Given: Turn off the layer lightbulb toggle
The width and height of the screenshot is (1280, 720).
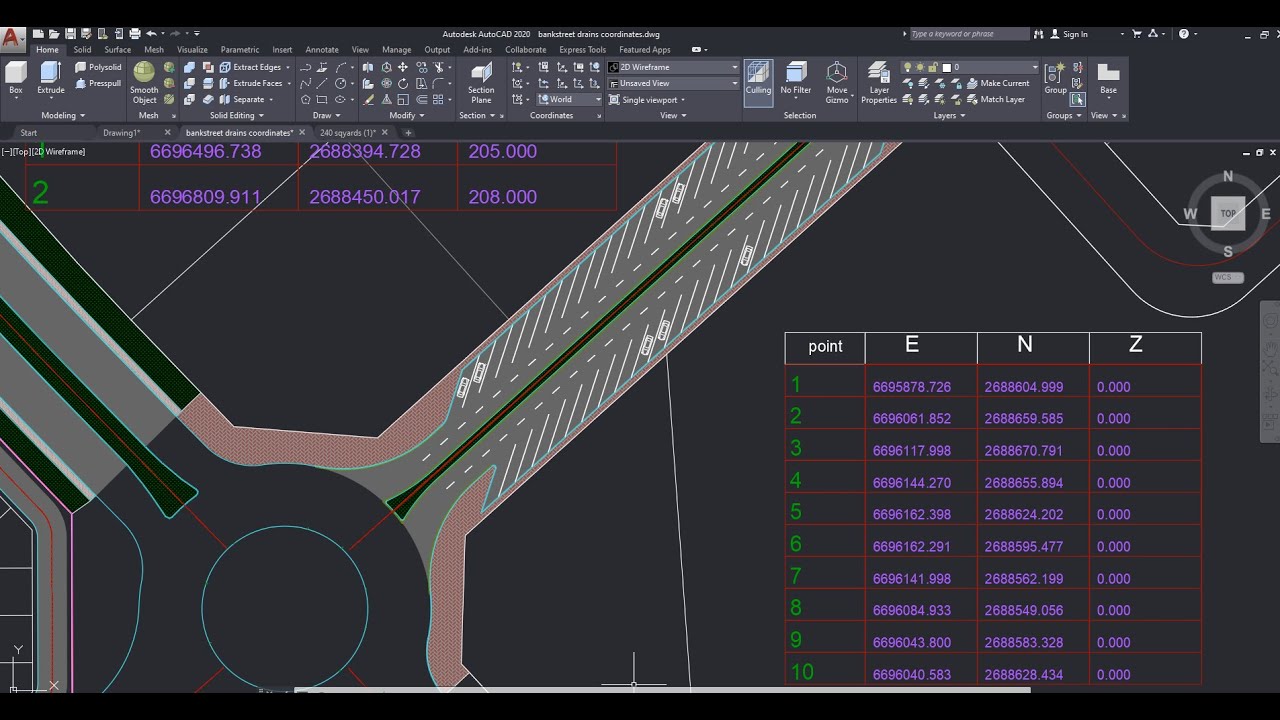Looking at the screenshot, I should coord(907,67).
